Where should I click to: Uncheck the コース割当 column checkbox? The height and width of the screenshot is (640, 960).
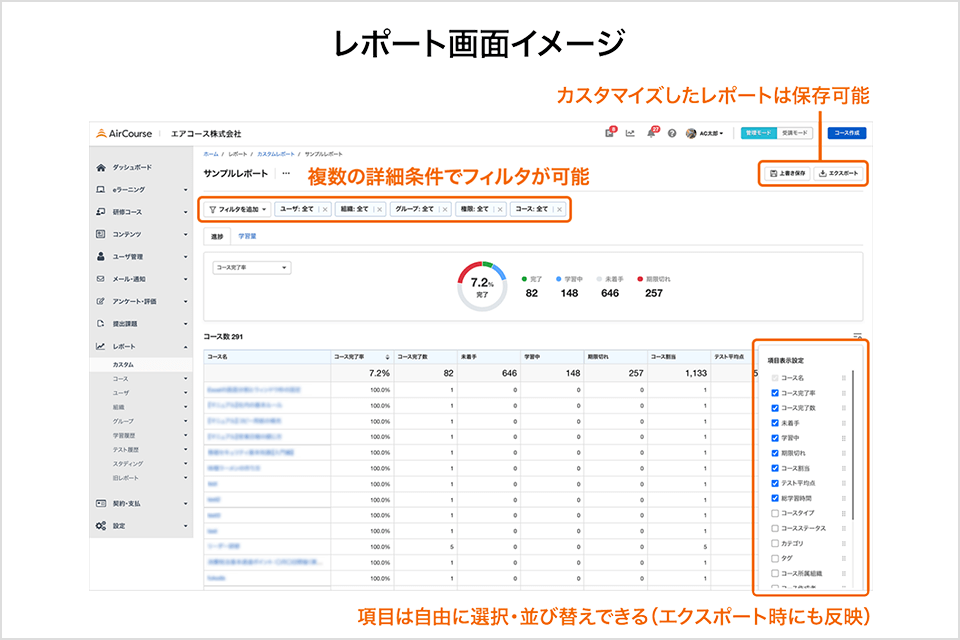774,468
